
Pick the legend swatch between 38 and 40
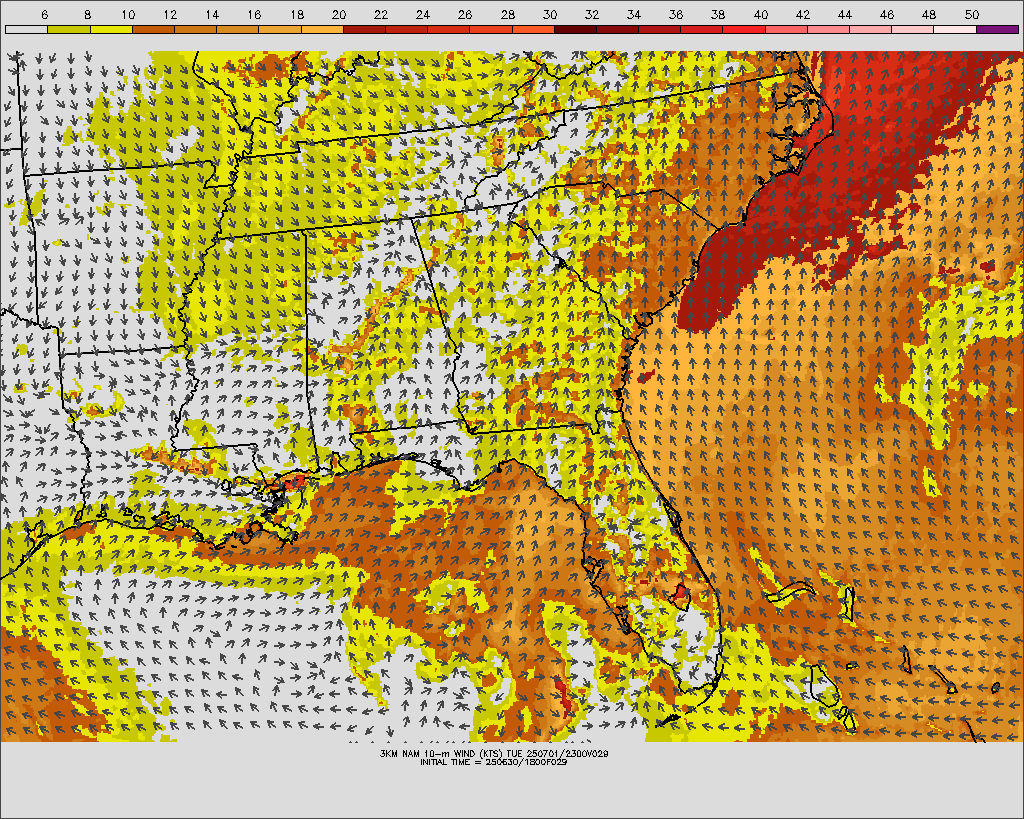pos(744,29)
